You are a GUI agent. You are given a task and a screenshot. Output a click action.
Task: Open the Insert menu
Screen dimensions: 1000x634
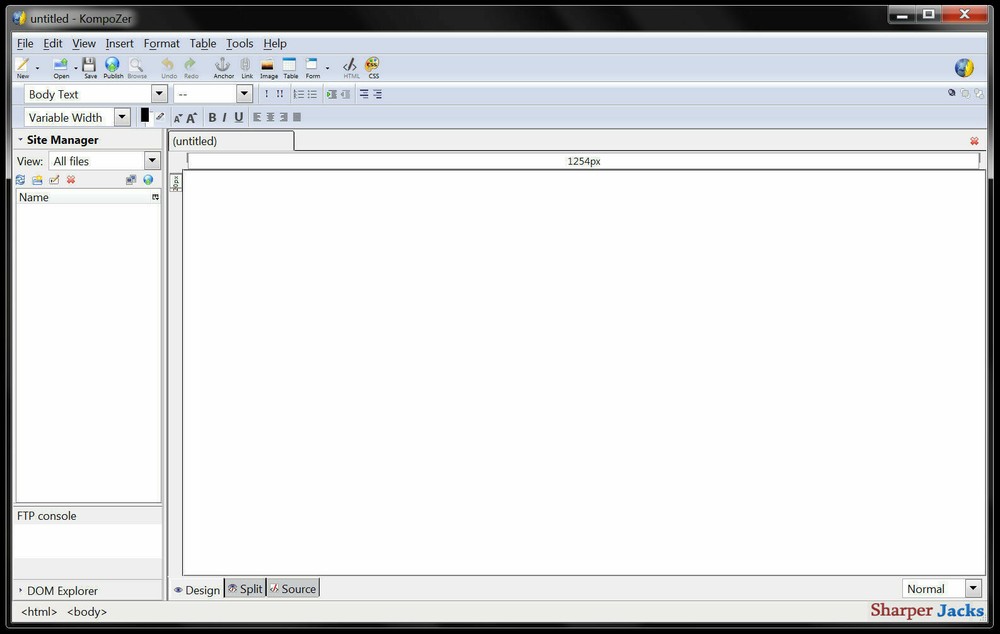tap(119, 43)
